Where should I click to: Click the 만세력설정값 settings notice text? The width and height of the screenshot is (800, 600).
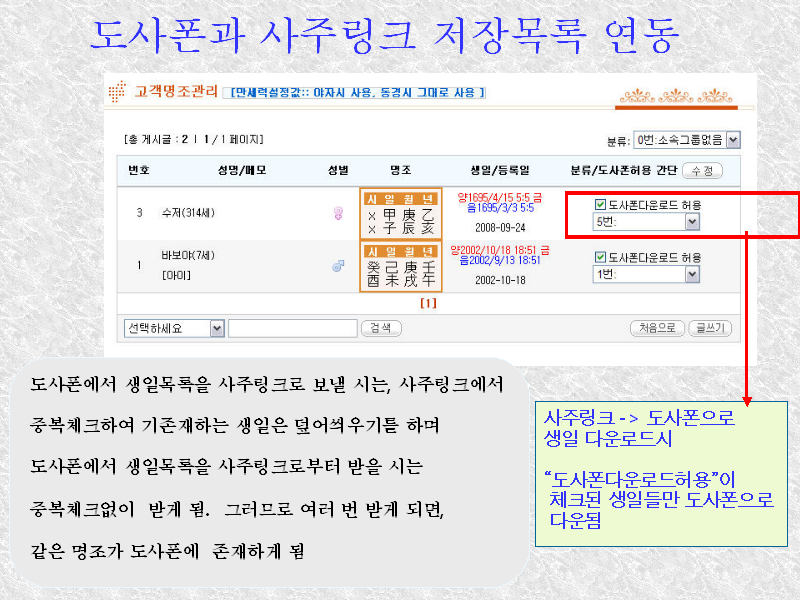355,92
